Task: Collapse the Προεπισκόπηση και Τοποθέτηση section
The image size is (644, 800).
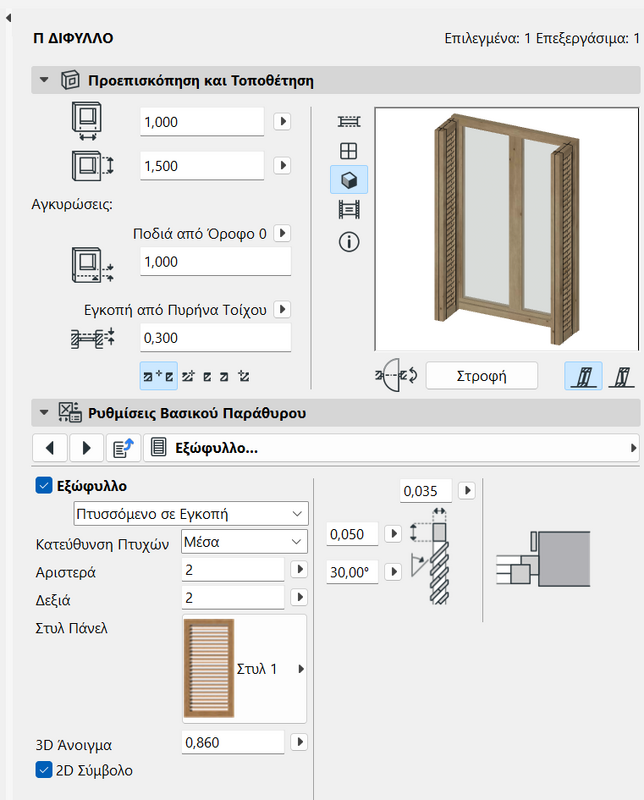Action: [43, 80]
